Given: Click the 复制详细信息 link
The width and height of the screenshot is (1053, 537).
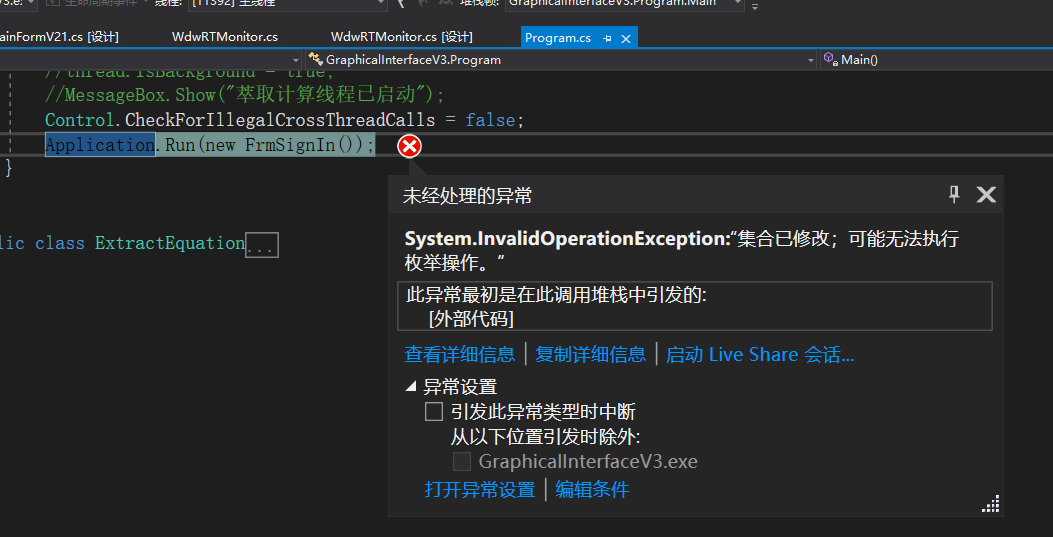Looking at the screenshot, I should click(x=590, y=354).
